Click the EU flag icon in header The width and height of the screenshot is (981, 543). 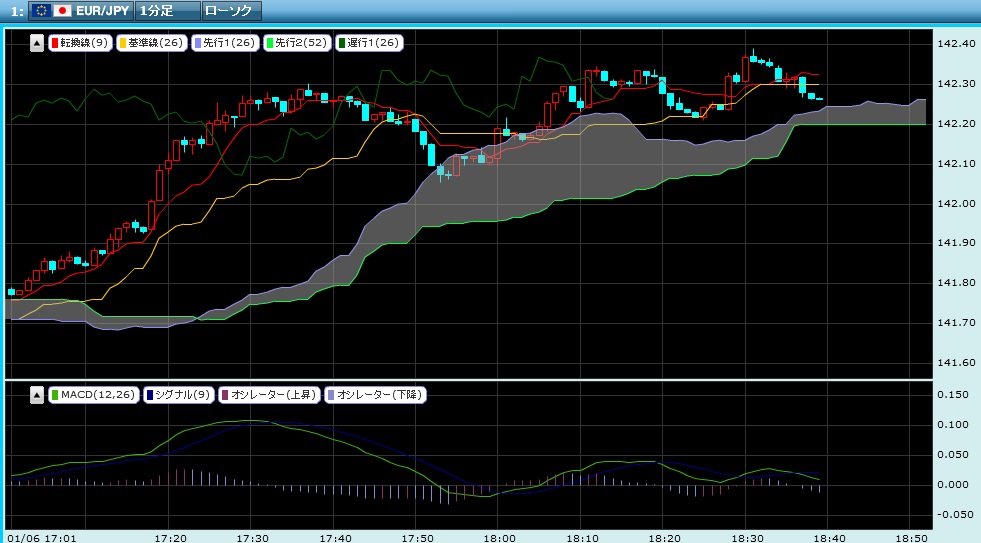pyautogui.click(x=41, y=11)
